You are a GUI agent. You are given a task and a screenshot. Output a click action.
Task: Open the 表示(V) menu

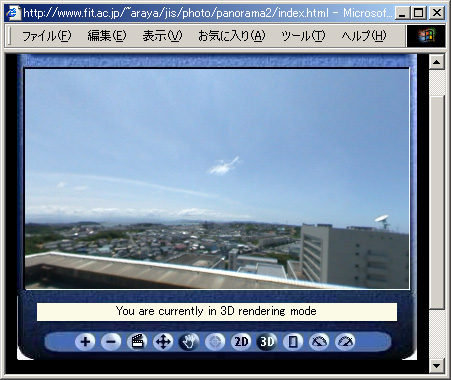[x=162, y=36]
